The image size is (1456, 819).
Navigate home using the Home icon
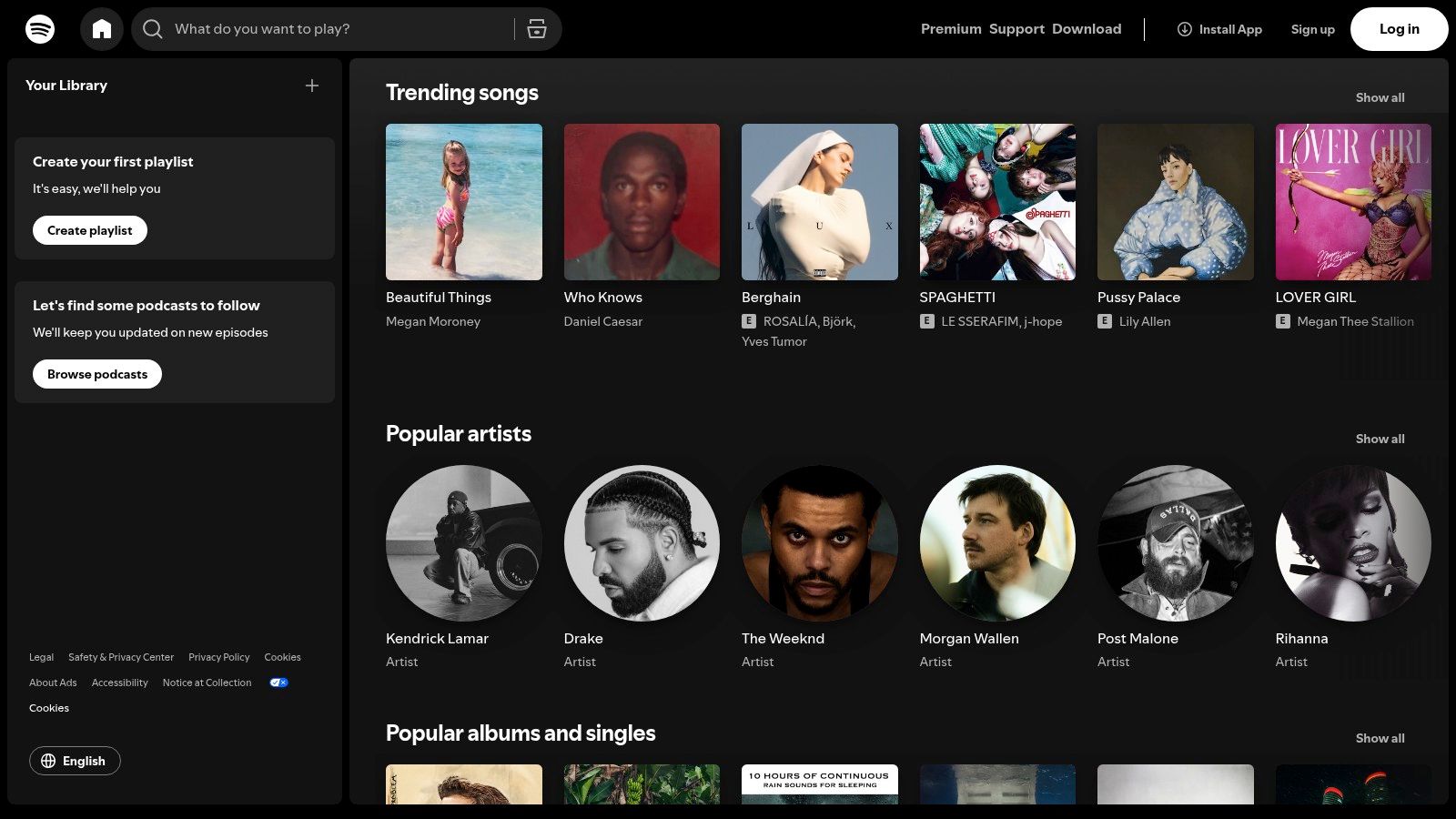click(x=102, y=28)
